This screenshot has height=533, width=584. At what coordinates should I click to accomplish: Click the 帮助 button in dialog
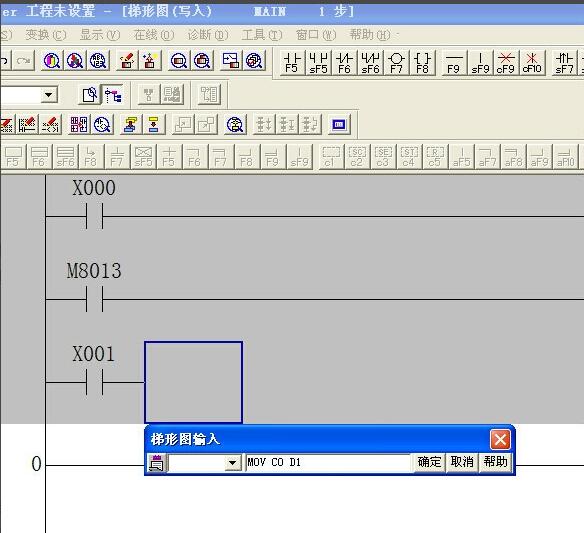click(x=495, y=462)
